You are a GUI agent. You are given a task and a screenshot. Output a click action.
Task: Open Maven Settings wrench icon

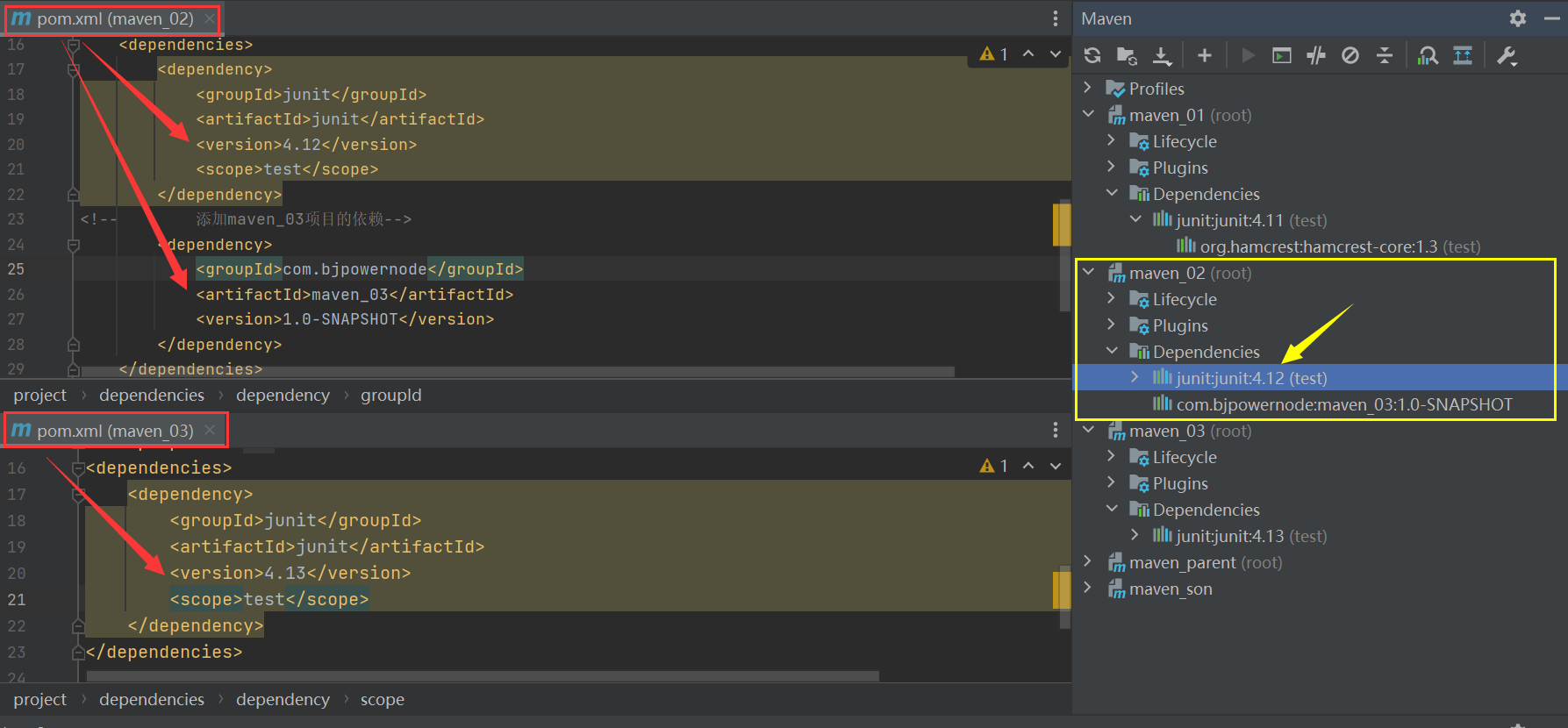1507,55
